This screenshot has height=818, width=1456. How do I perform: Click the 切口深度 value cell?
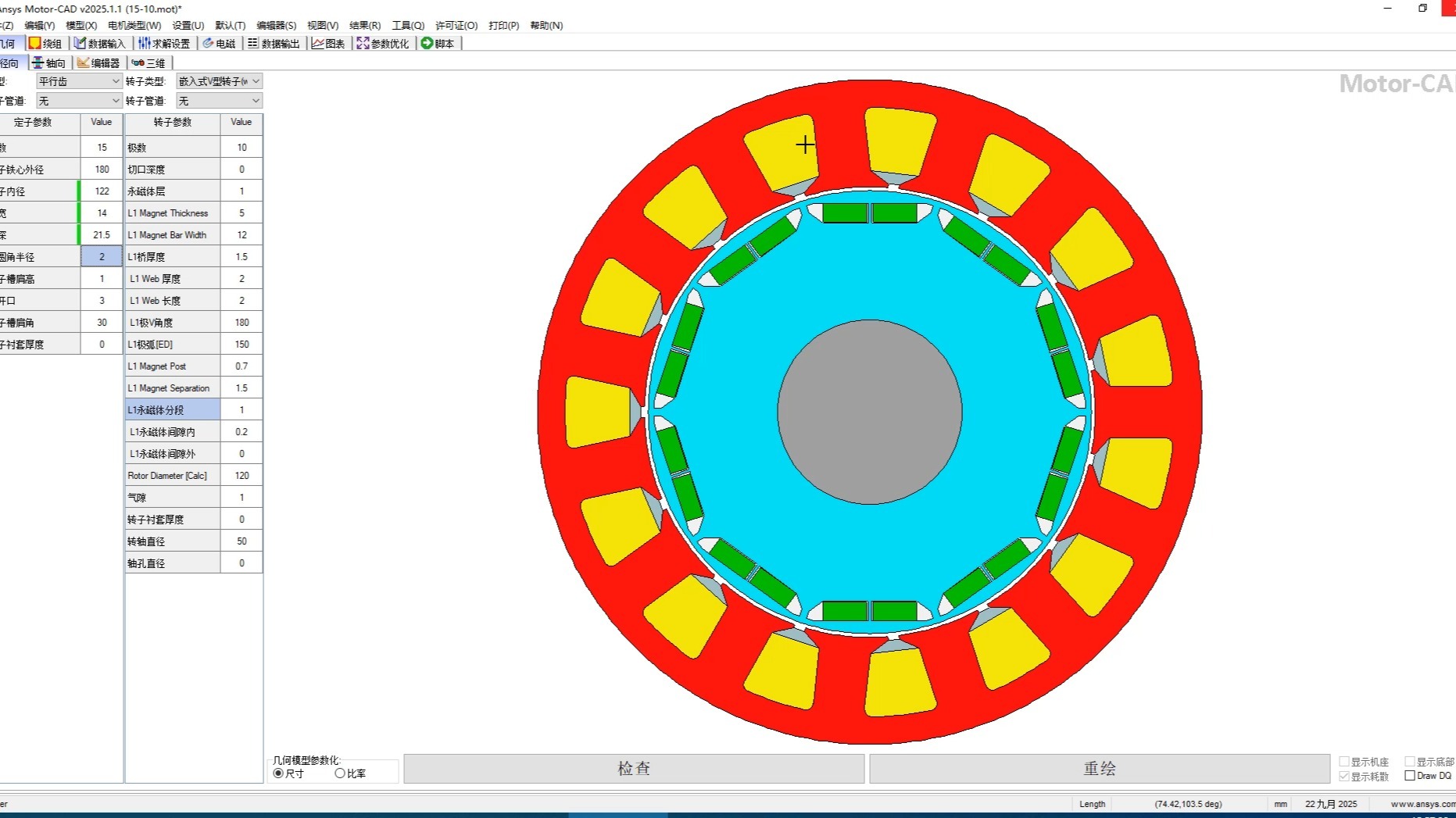pyautogui.click(x=241, y=170)
